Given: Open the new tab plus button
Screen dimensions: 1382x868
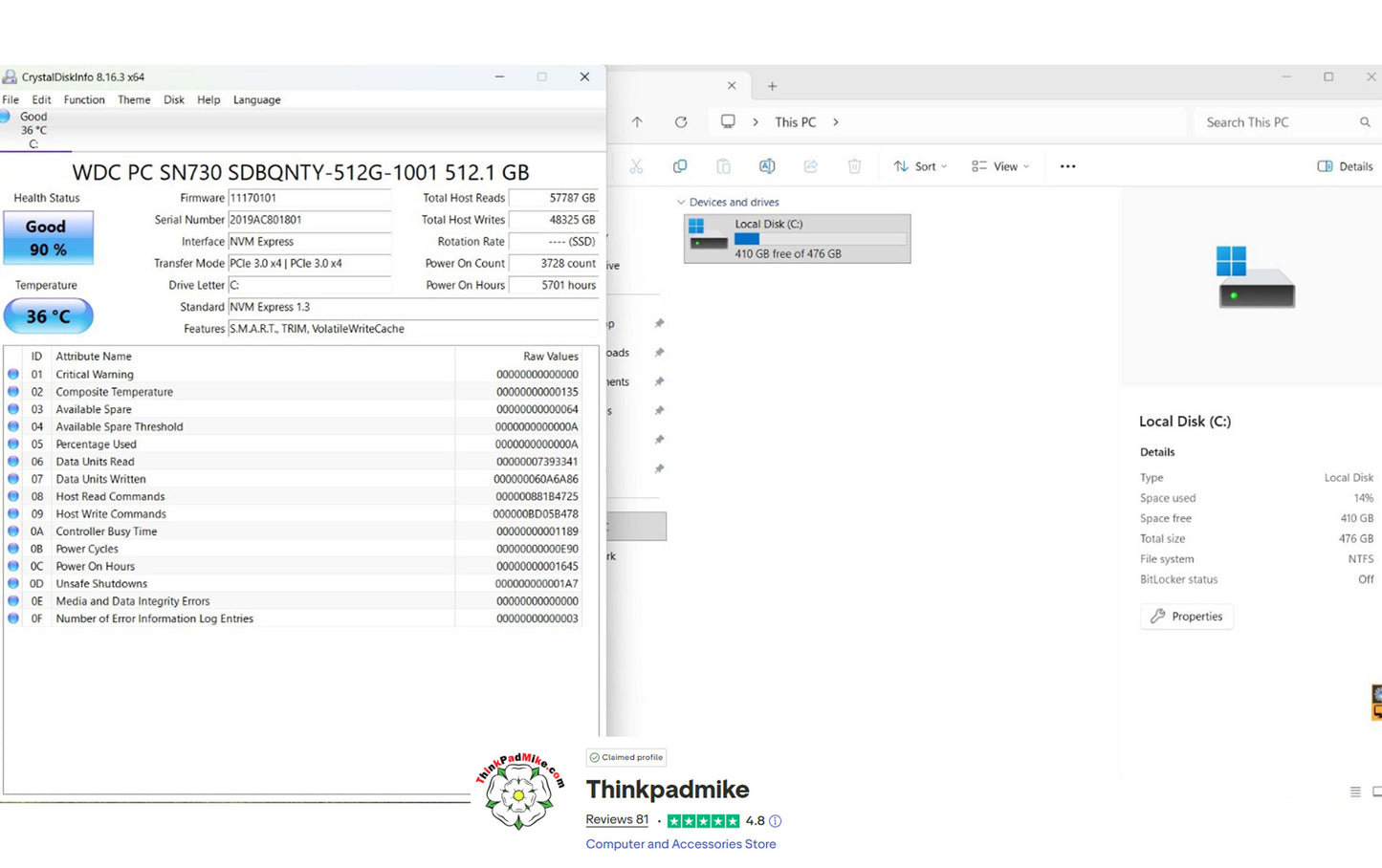Looking at the screenshot, I should (x=772, y=86).
